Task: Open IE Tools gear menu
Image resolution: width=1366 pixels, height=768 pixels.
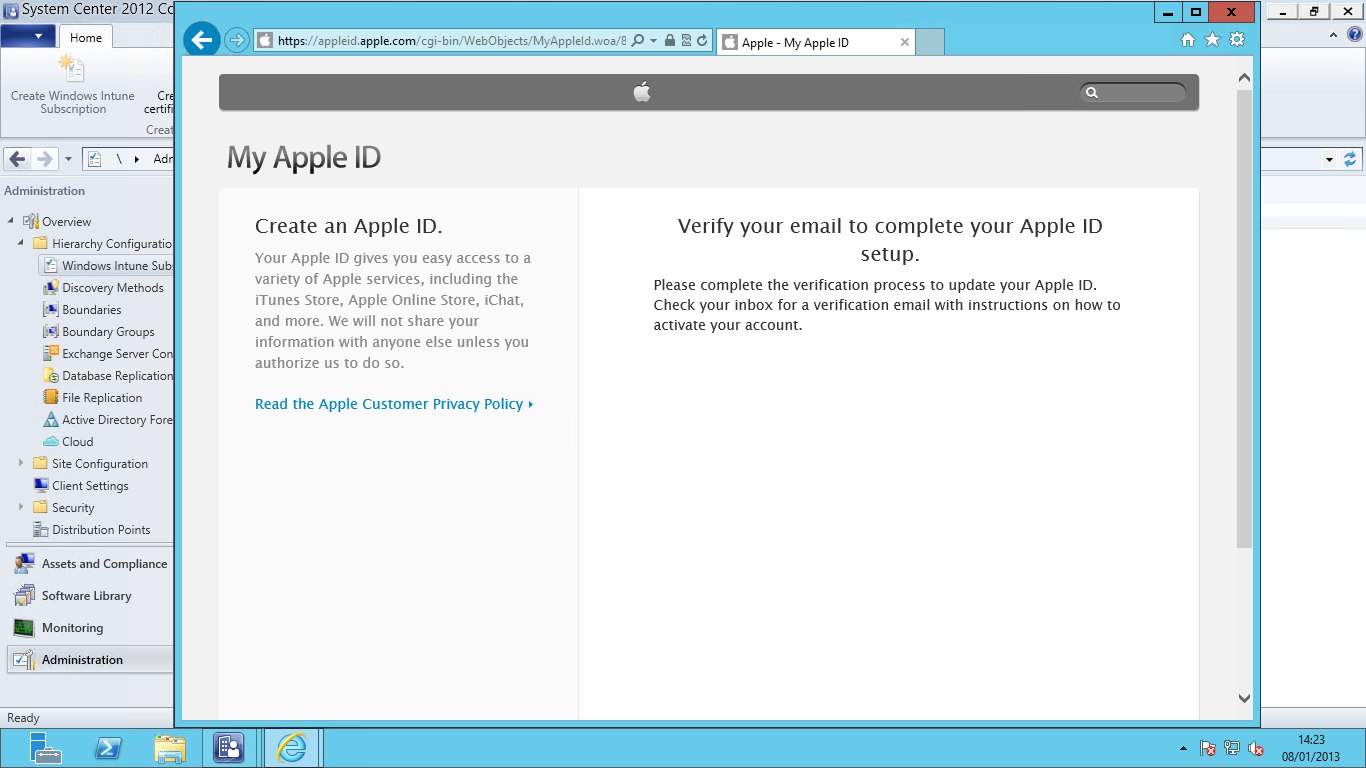Action: coord(1237,40)
